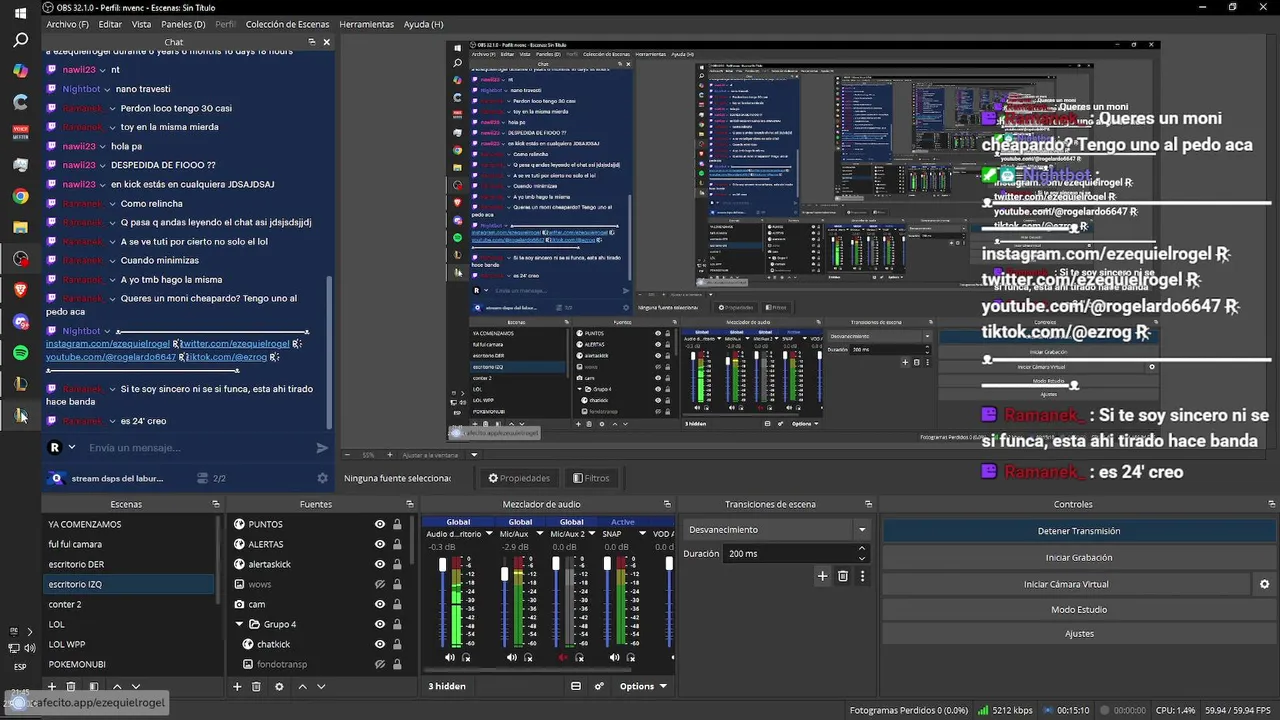The image size is (1280, 720).
Task: Add a new source in Fuentes
Action: tap(237, 687)
